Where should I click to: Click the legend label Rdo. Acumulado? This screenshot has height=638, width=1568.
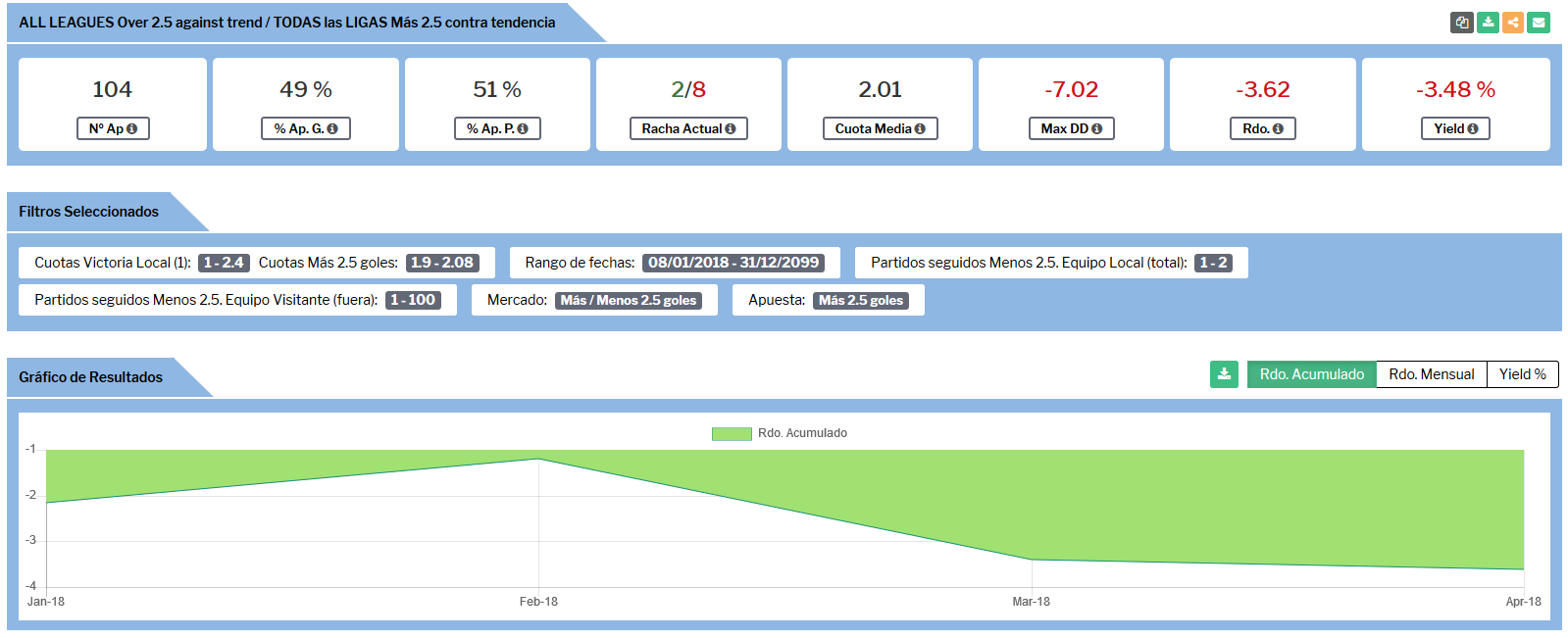(802, 433)
